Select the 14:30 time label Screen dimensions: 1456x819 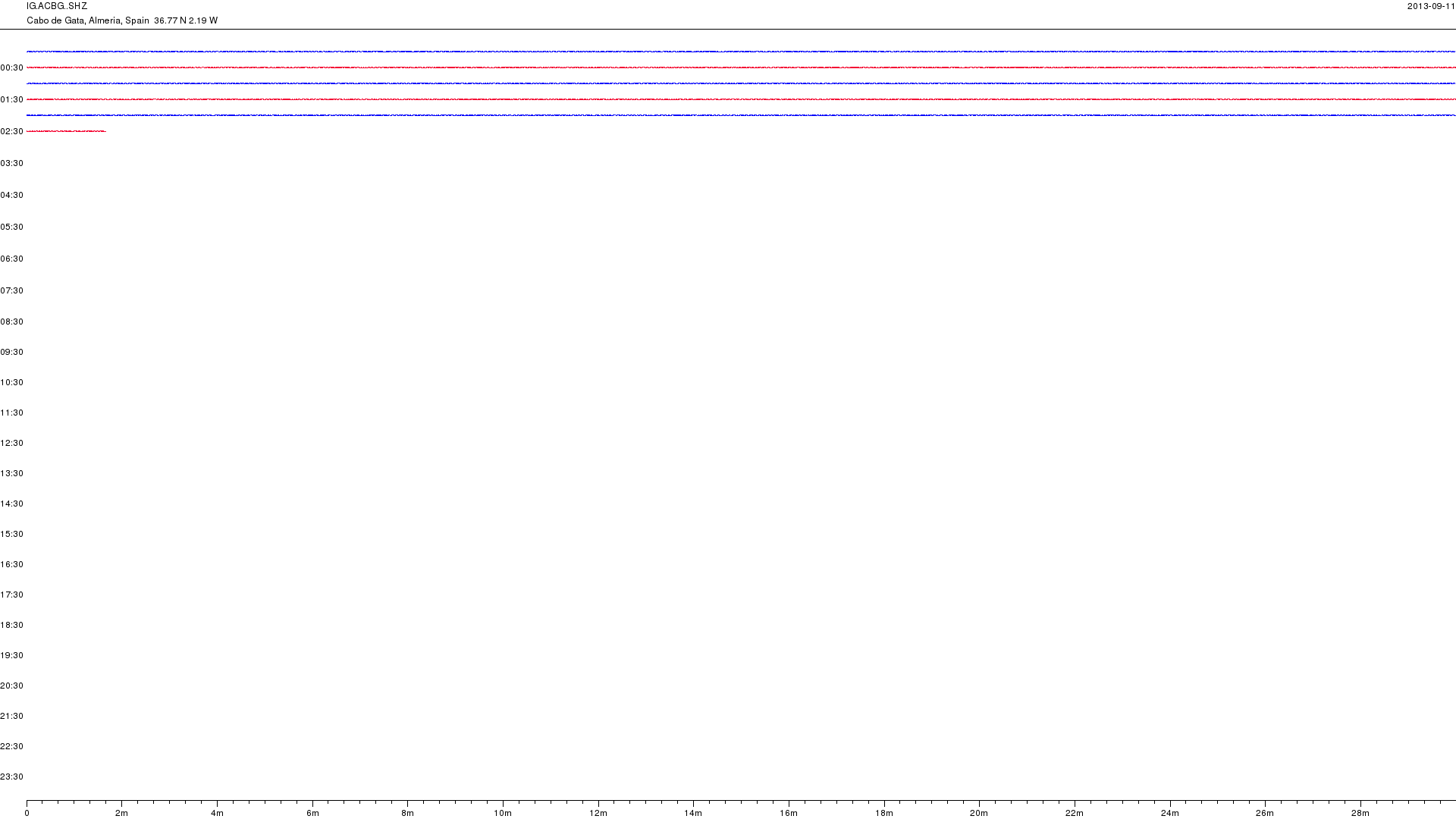tap(11, 504)
